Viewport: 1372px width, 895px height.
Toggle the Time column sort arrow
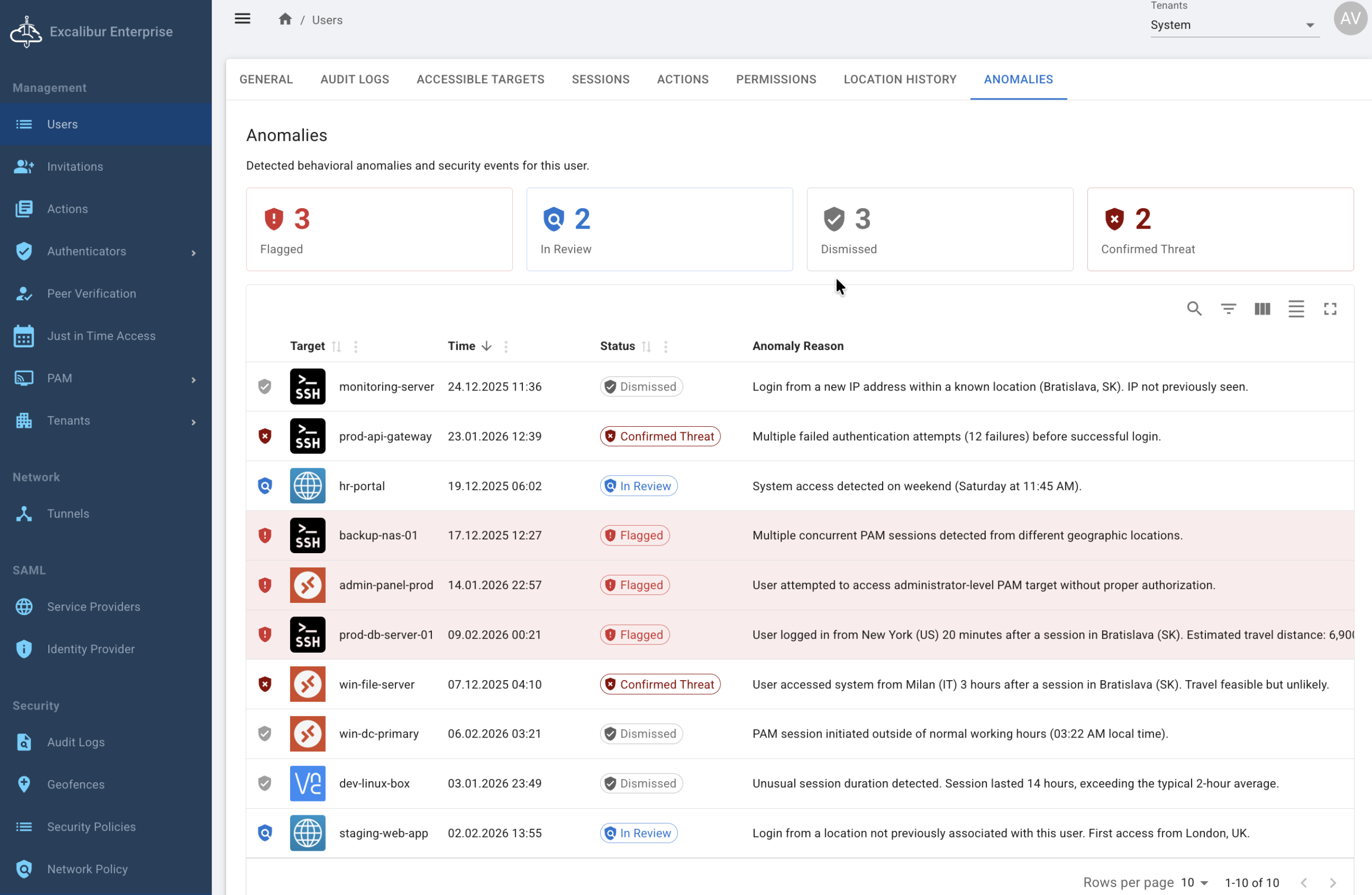tap(486, 346)
